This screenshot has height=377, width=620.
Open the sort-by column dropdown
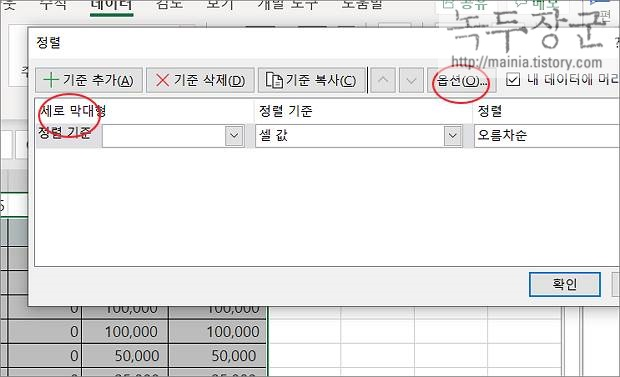point(234,136)
